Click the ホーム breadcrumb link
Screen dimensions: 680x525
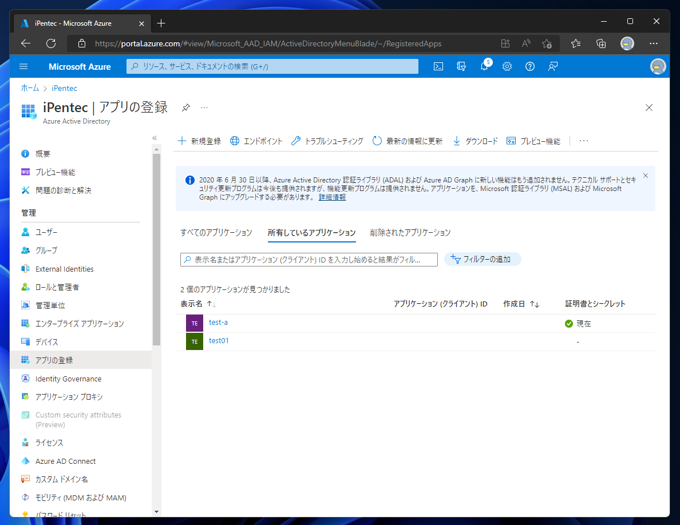pyautogui.click(x=30, y=88)
